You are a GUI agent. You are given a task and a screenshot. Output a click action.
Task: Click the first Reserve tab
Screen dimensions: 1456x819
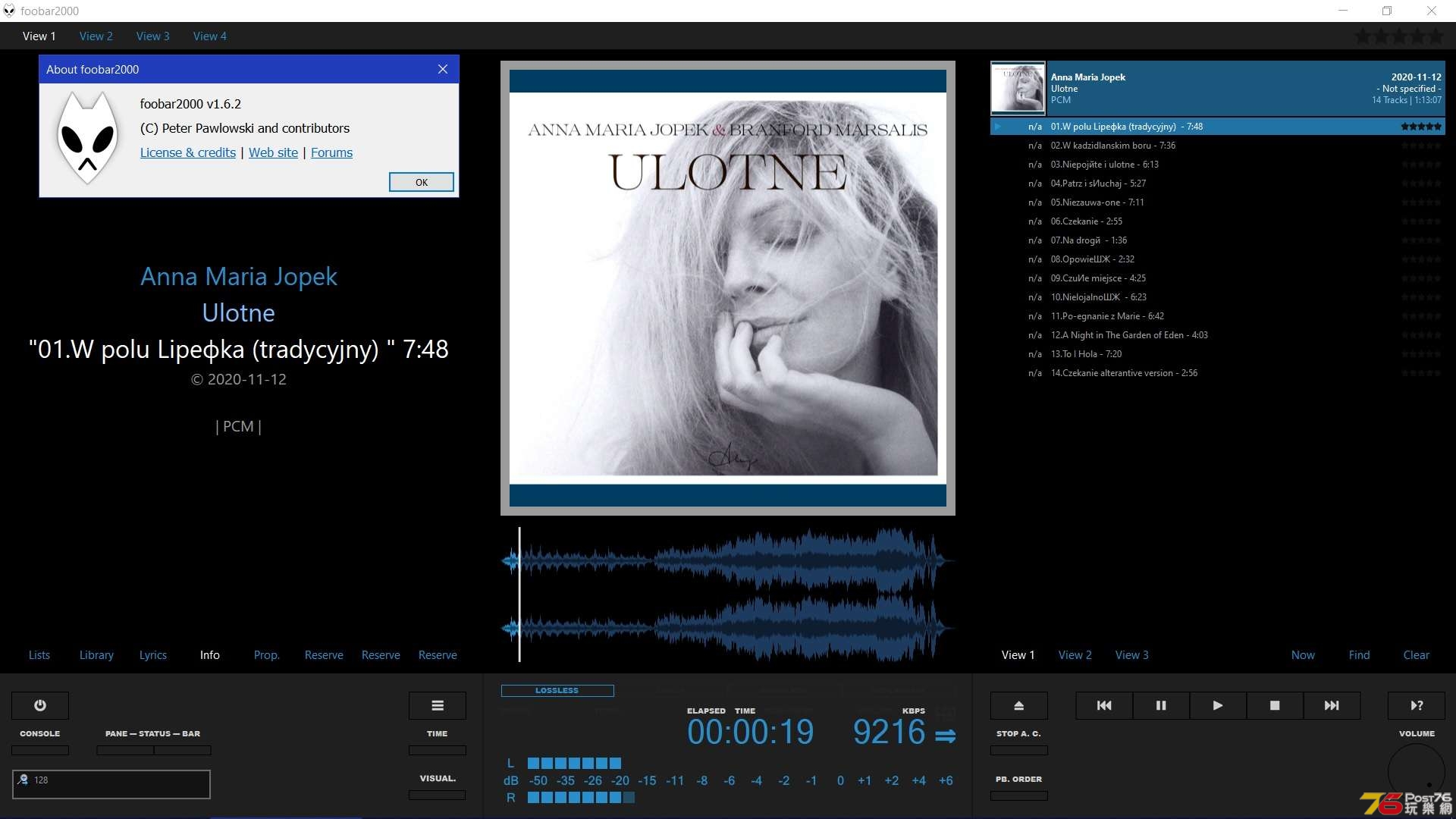point(324,654)
